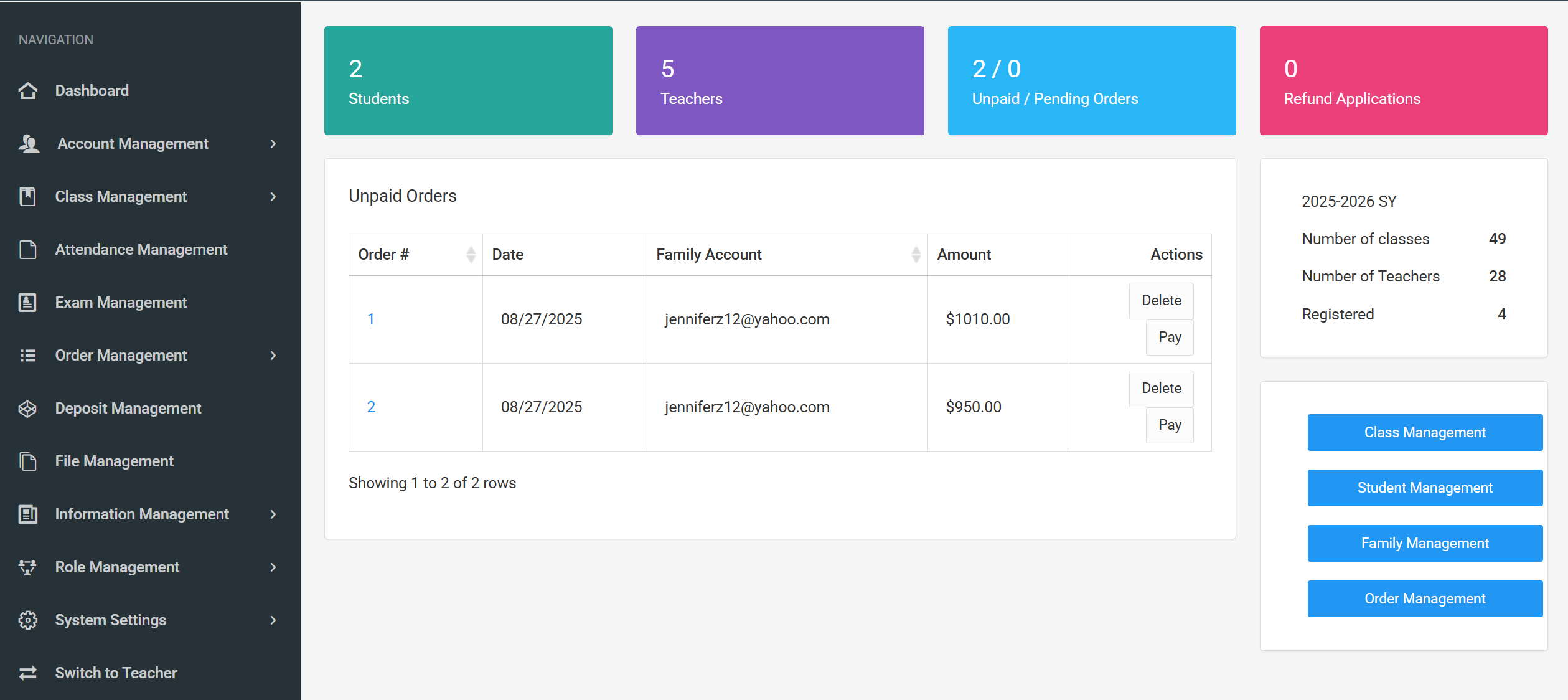Image resolution: width=1568 pixels, height=700 pixels.
Task: Click the System Settings gear icon
Action: 28,620
